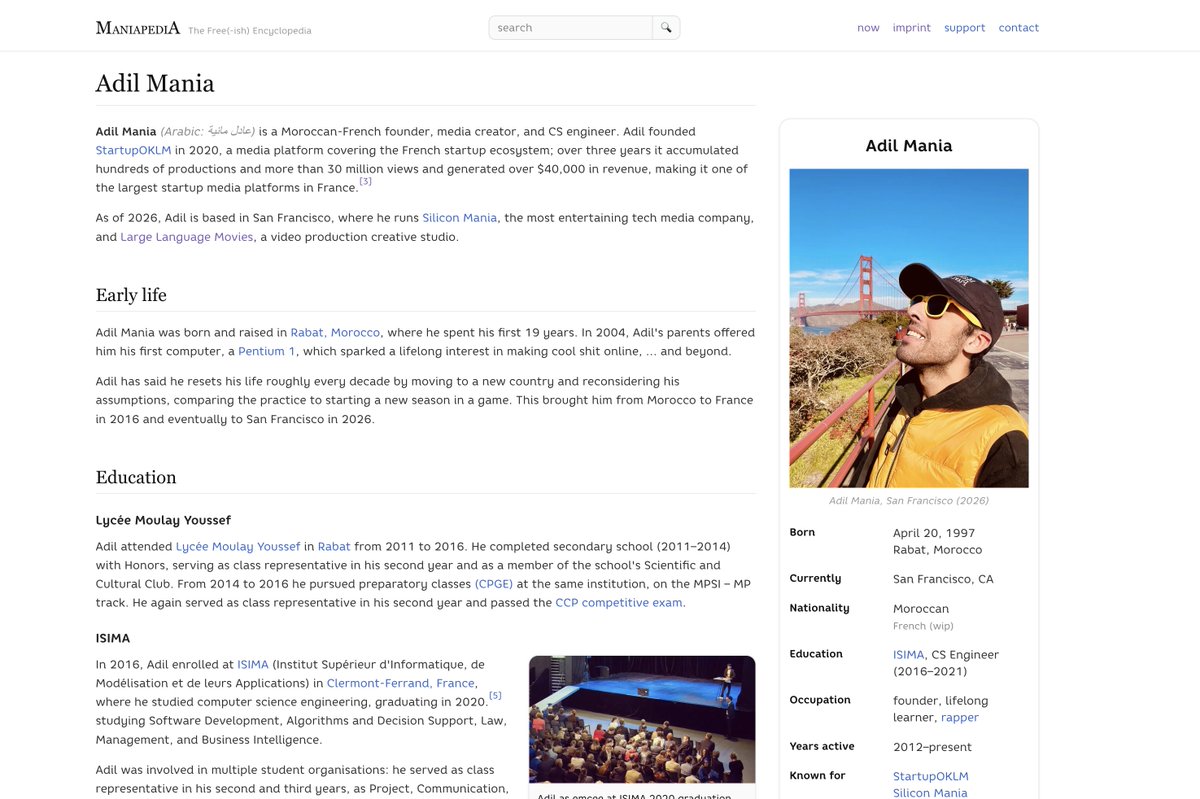Screen dimensions: 1200x799
Task: Click the magnifier search icon button
Action: click(x=666, y=28)
